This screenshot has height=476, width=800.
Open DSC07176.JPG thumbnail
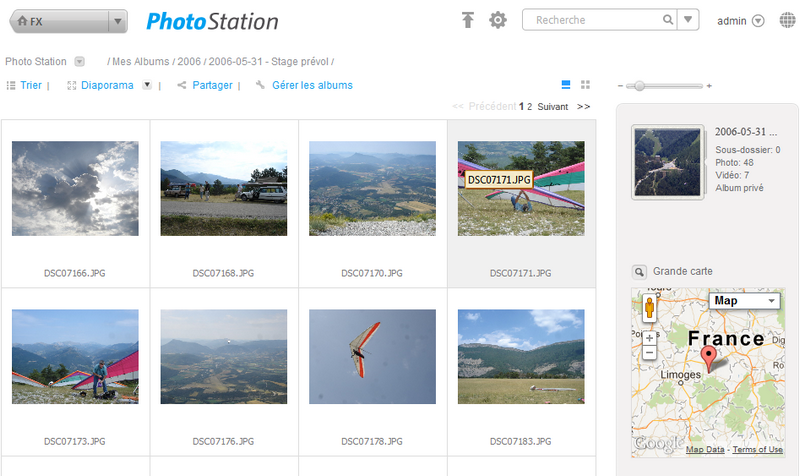223,357
